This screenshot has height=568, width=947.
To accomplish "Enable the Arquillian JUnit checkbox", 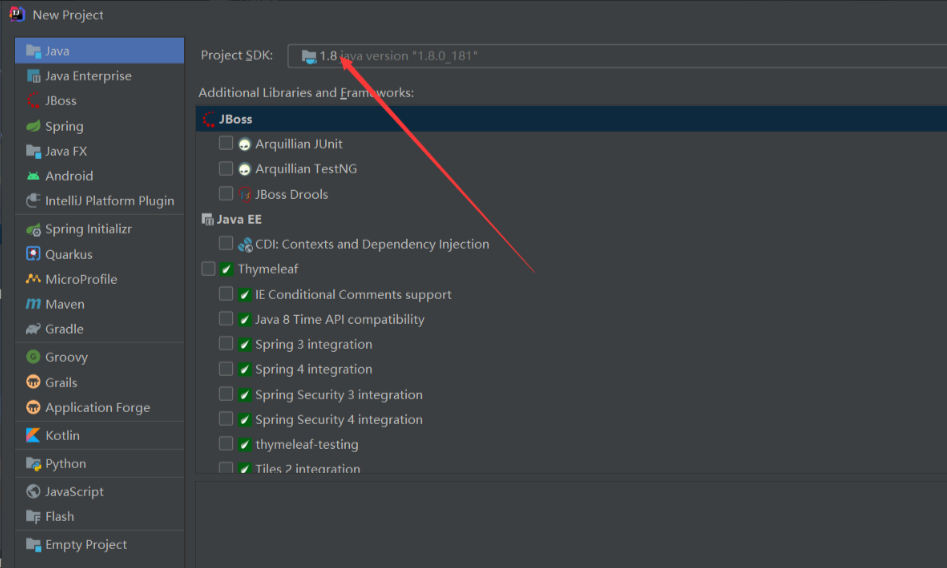I will pyautogui.click(x=226, y=143).
